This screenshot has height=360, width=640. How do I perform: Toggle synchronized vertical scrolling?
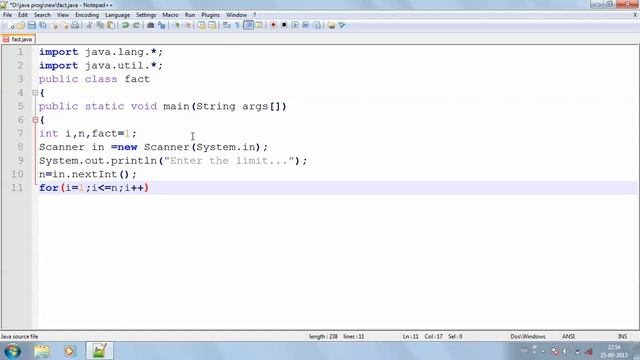pos(202,25)
